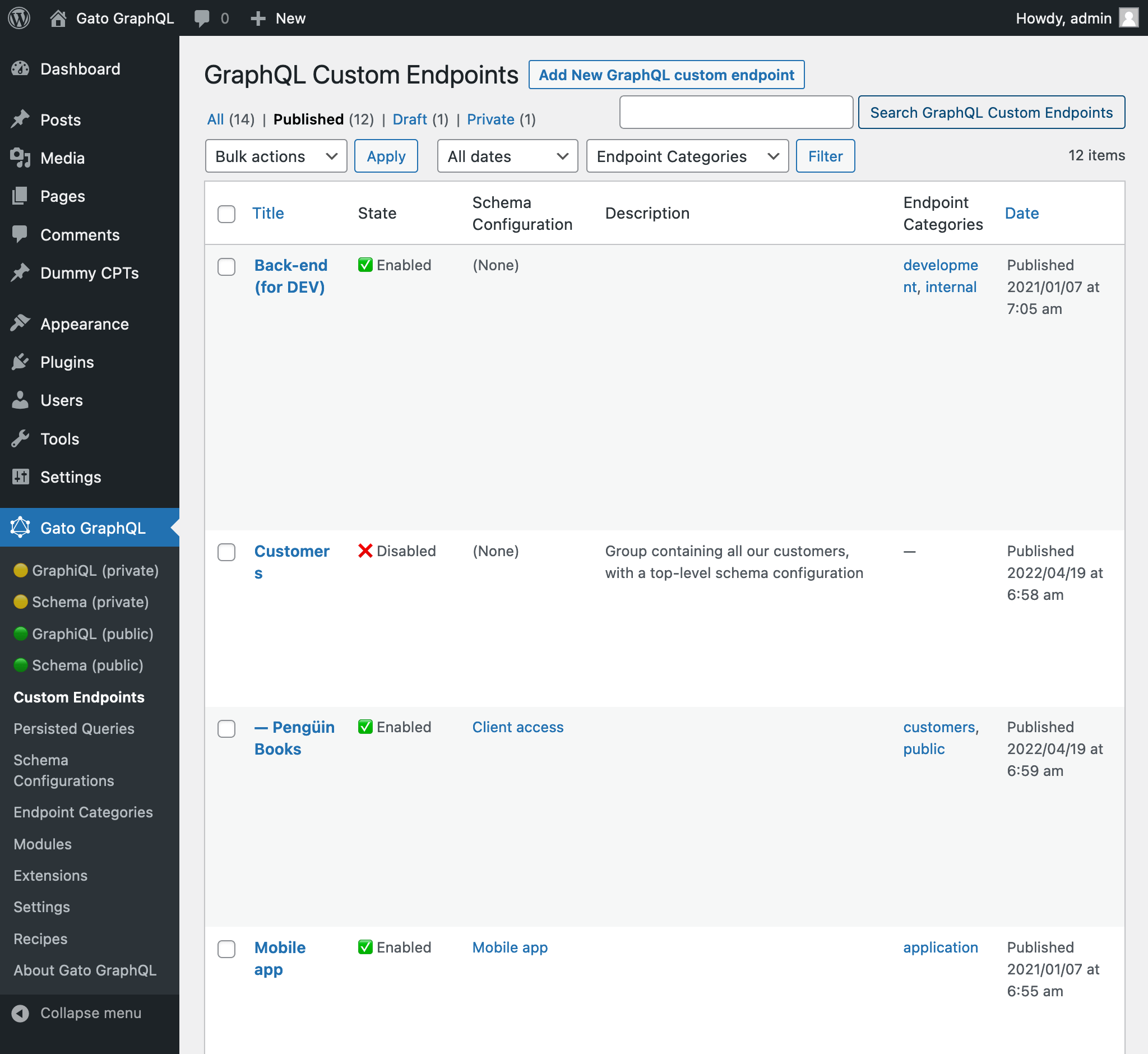Screen dimensions: 1148x1054
Task: Click the Search GraphQL Custom Endpoints button
Action: (x=991, y=111)
